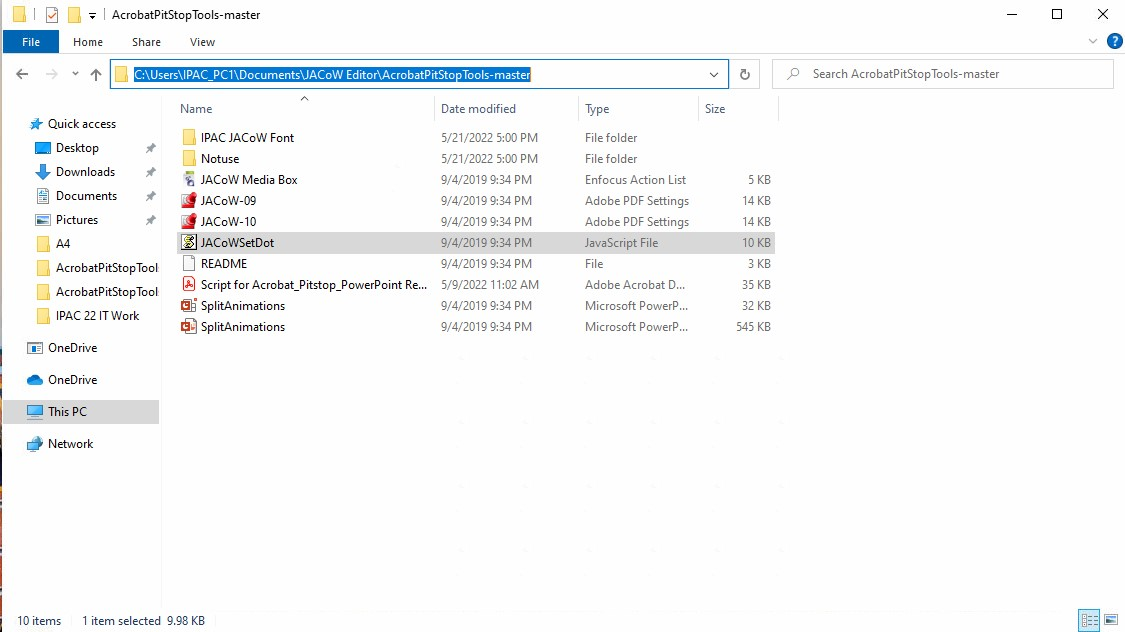Click the JACoW Media Box action list icon
This screenshot has width=1125, height=632.
pyautogui.click(x=188, y=180)
